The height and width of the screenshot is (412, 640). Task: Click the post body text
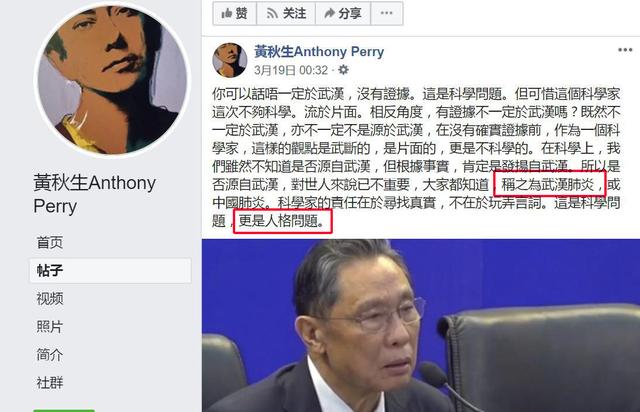coord(416,157)
